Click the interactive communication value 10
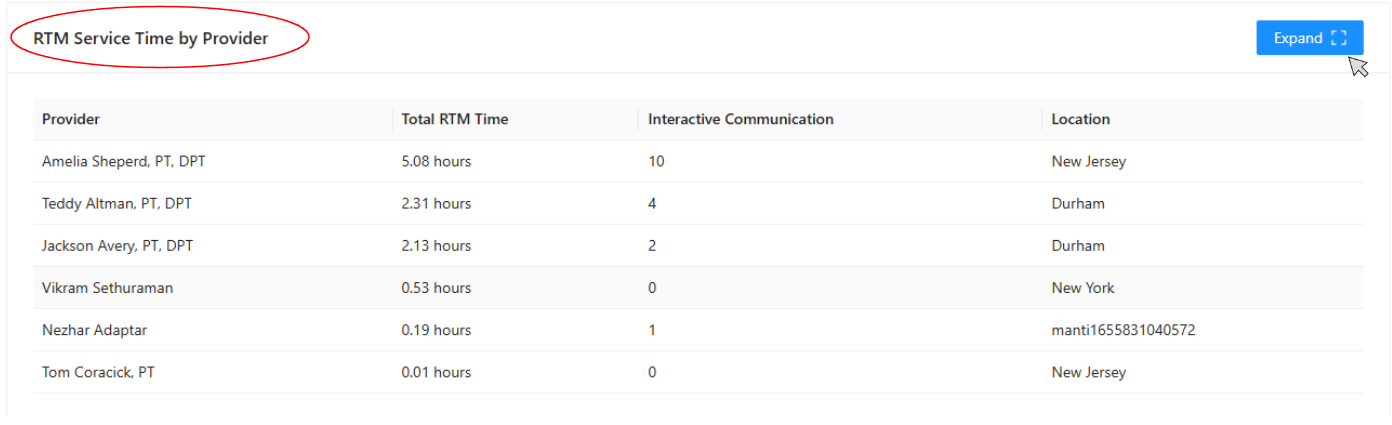 [656, 161]
